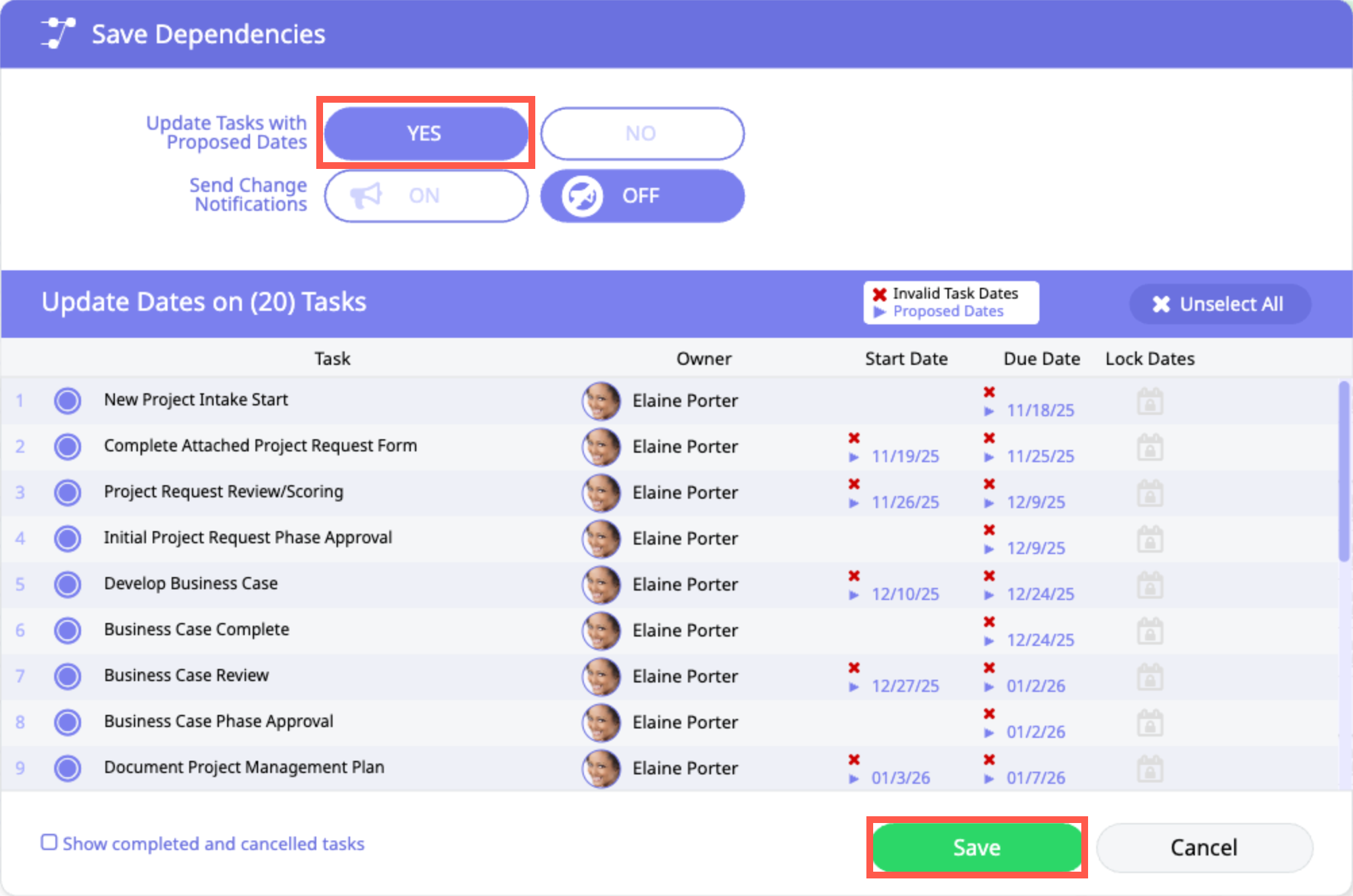This screenshot has width=1353, height=896.
Task: Click Elaine Porter avatar on row 3
Action: click(601, 493)
